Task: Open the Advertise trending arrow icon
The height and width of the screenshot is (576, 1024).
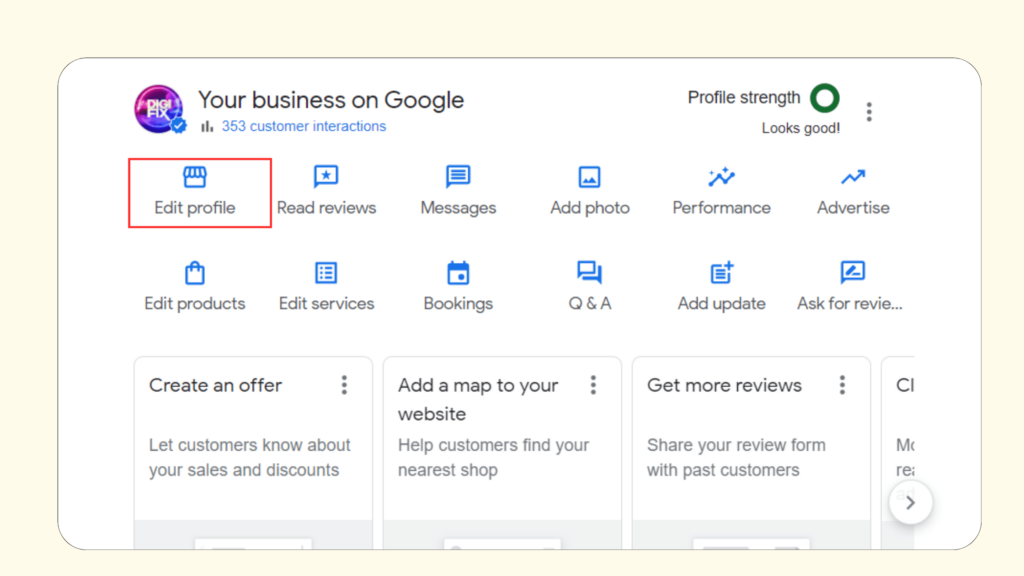Action: click(853, 177)
